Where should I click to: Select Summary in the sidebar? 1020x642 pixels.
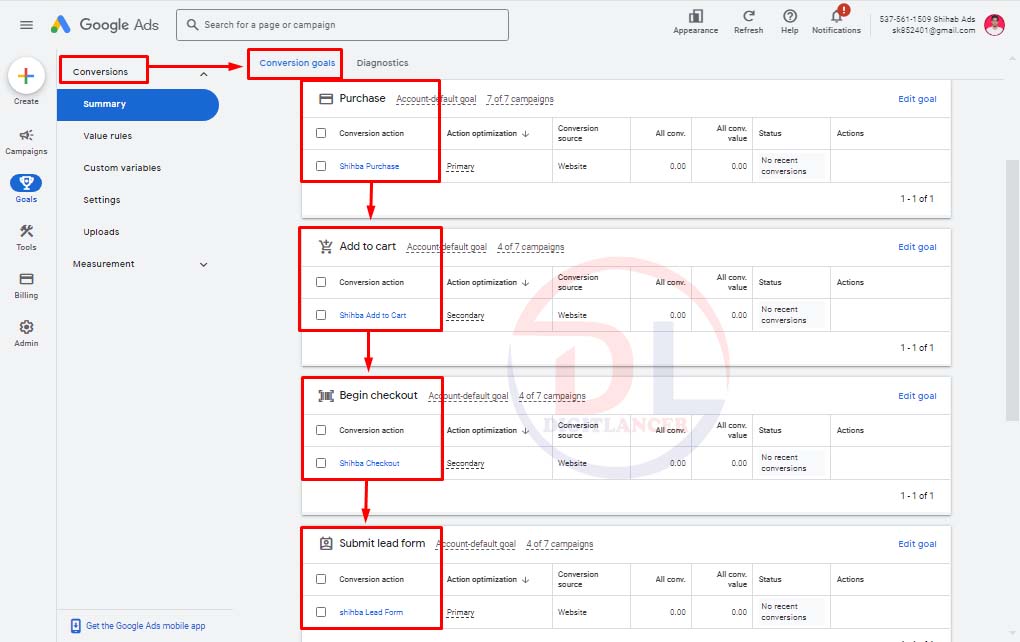[x=138, y=104]
